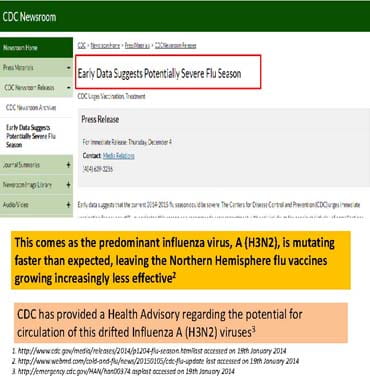The height and width of the screenshot is (376, 370).
Task: Collapse the Press Materials section minus icon
Action: coord(68,68)
